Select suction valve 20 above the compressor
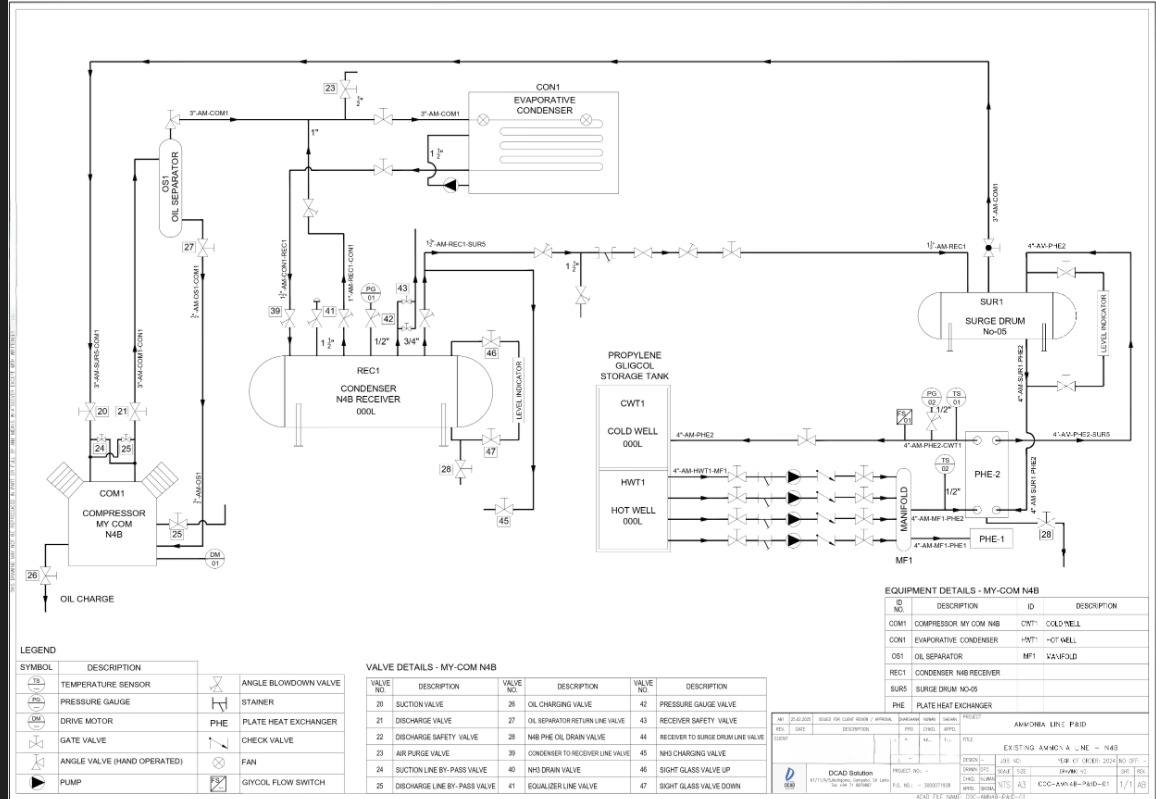The image size is (1156, 799). click(84, 411)
